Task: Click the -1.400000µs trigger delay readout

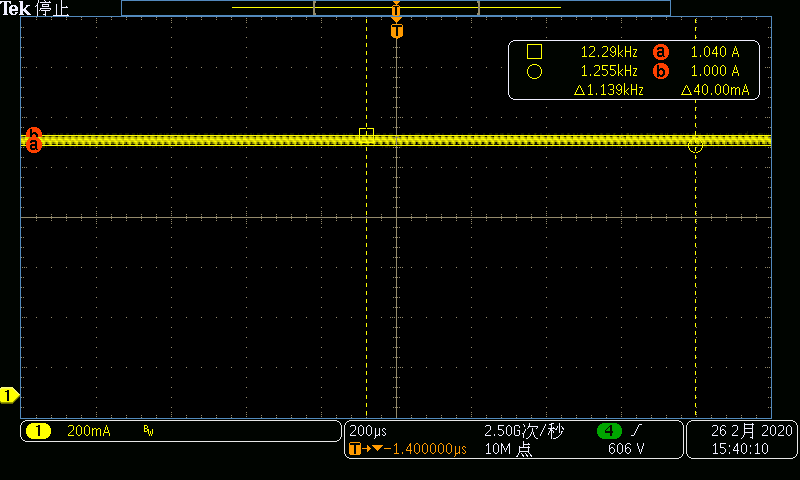Action: coord(425,449)
